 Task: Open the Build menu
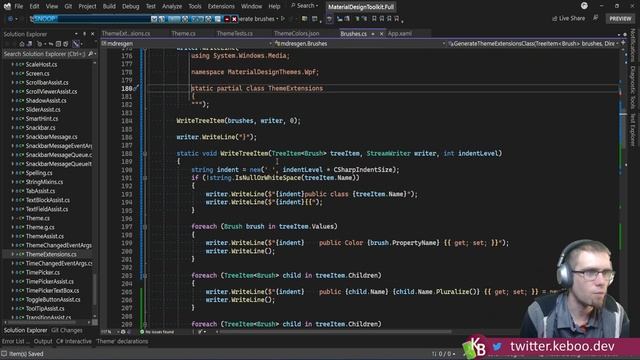tap(109, 7)
